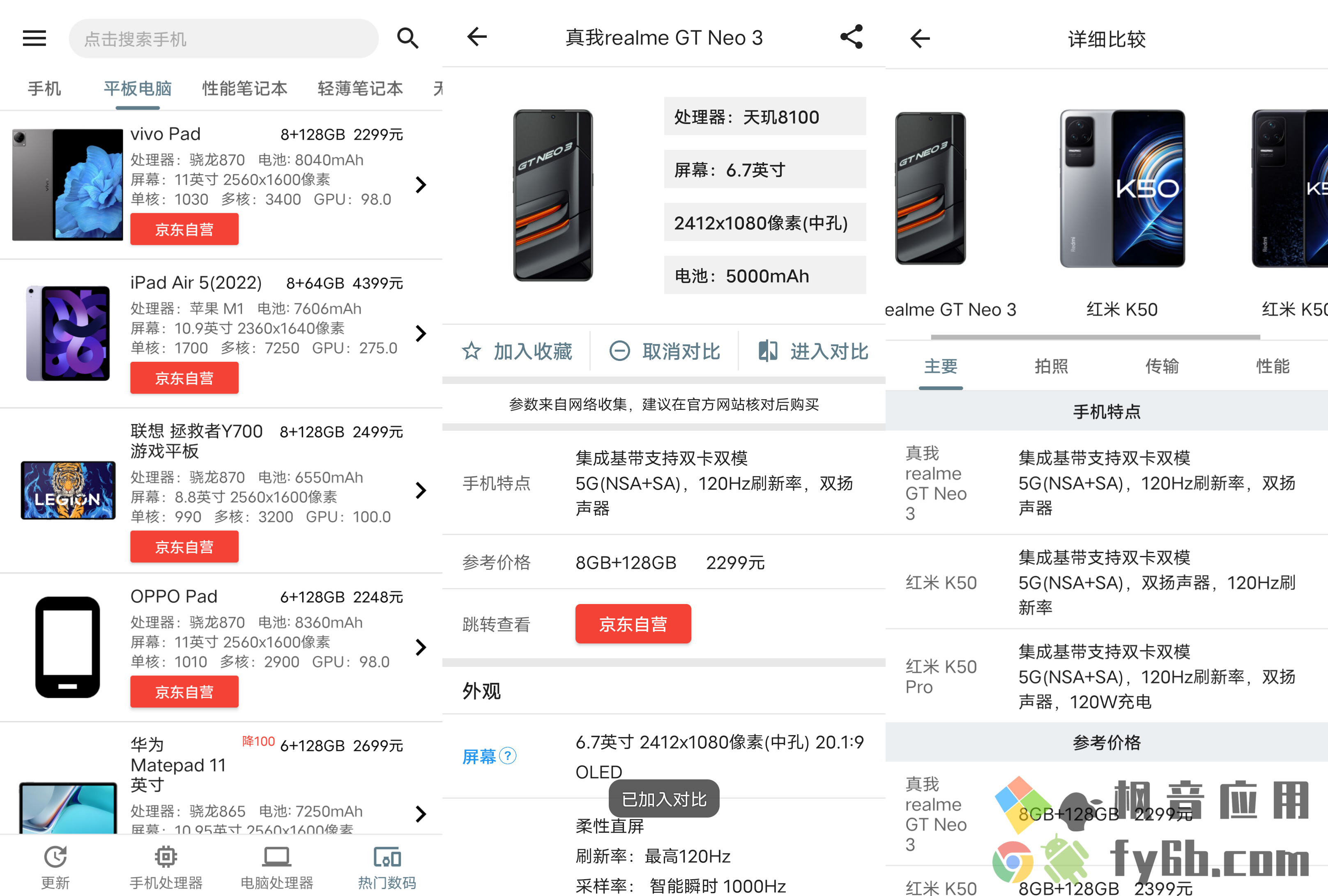Tap the 加入收藏 star icon
Image resolution: width=1328 pixels, height=896 pixels.
pyautogui.click(x=471, y=351)
